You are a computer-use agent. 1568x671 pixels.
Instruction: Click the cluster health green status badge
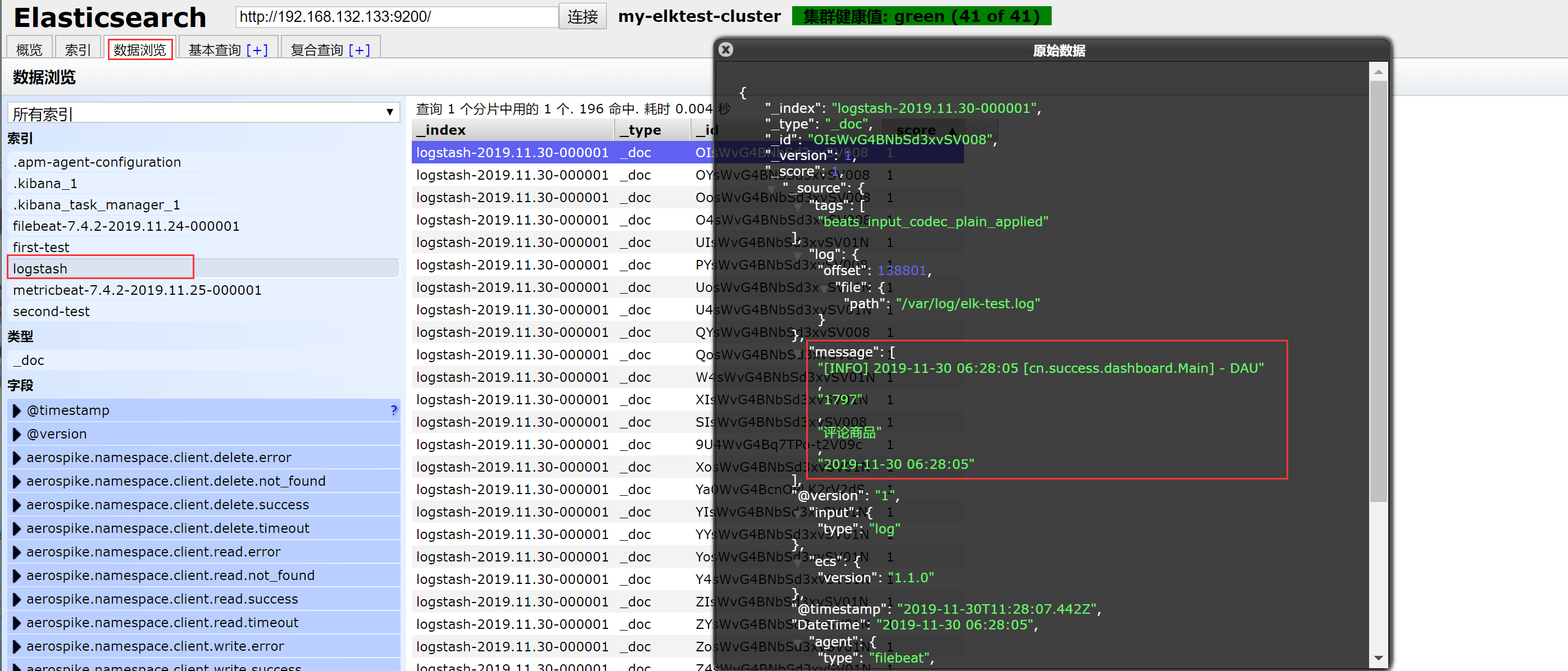point(921,16)
